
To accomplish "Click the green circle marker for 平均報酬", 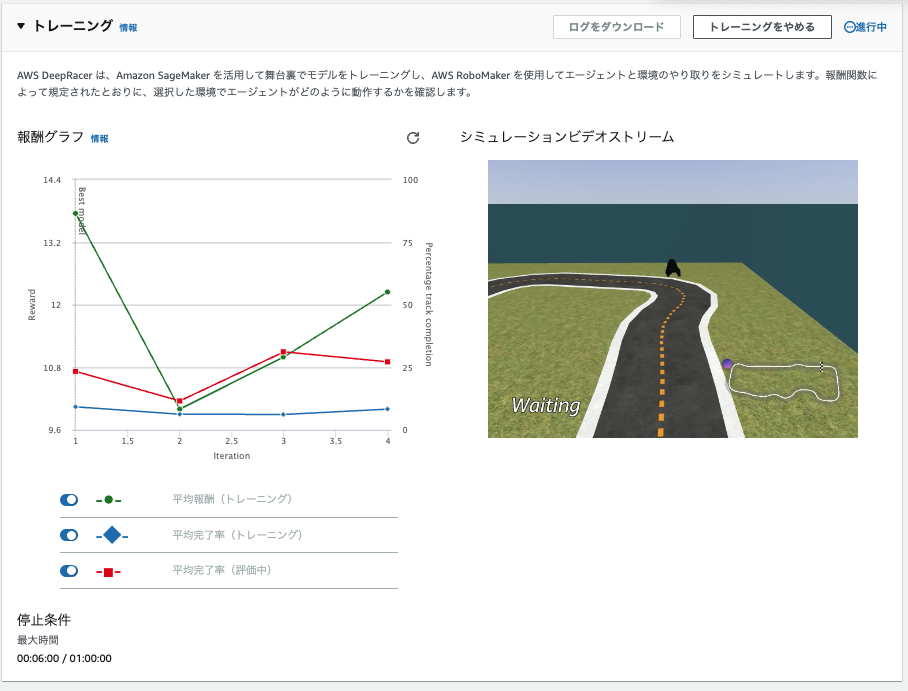I will click(110, 500).
